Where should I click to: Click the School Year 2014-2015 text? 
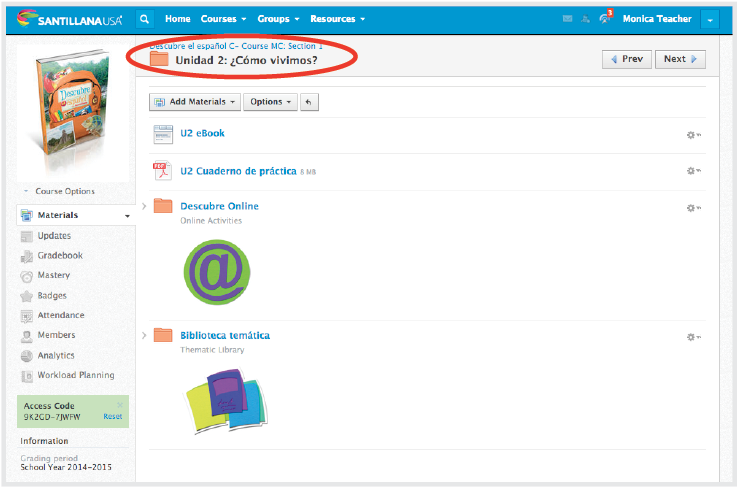[66, 467]
